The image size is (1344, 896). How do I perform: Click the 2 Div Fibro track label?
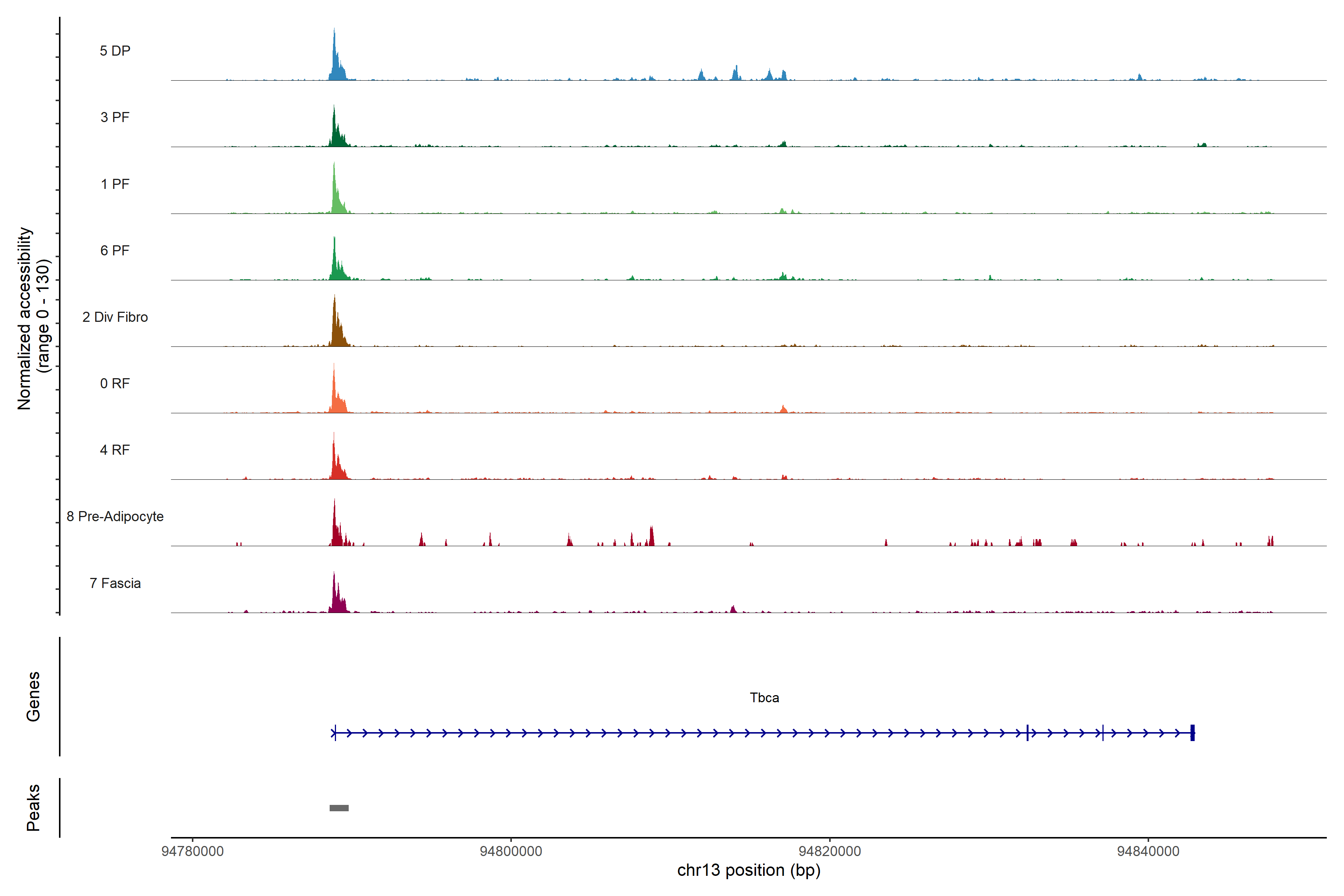click(x=115, y=317)
